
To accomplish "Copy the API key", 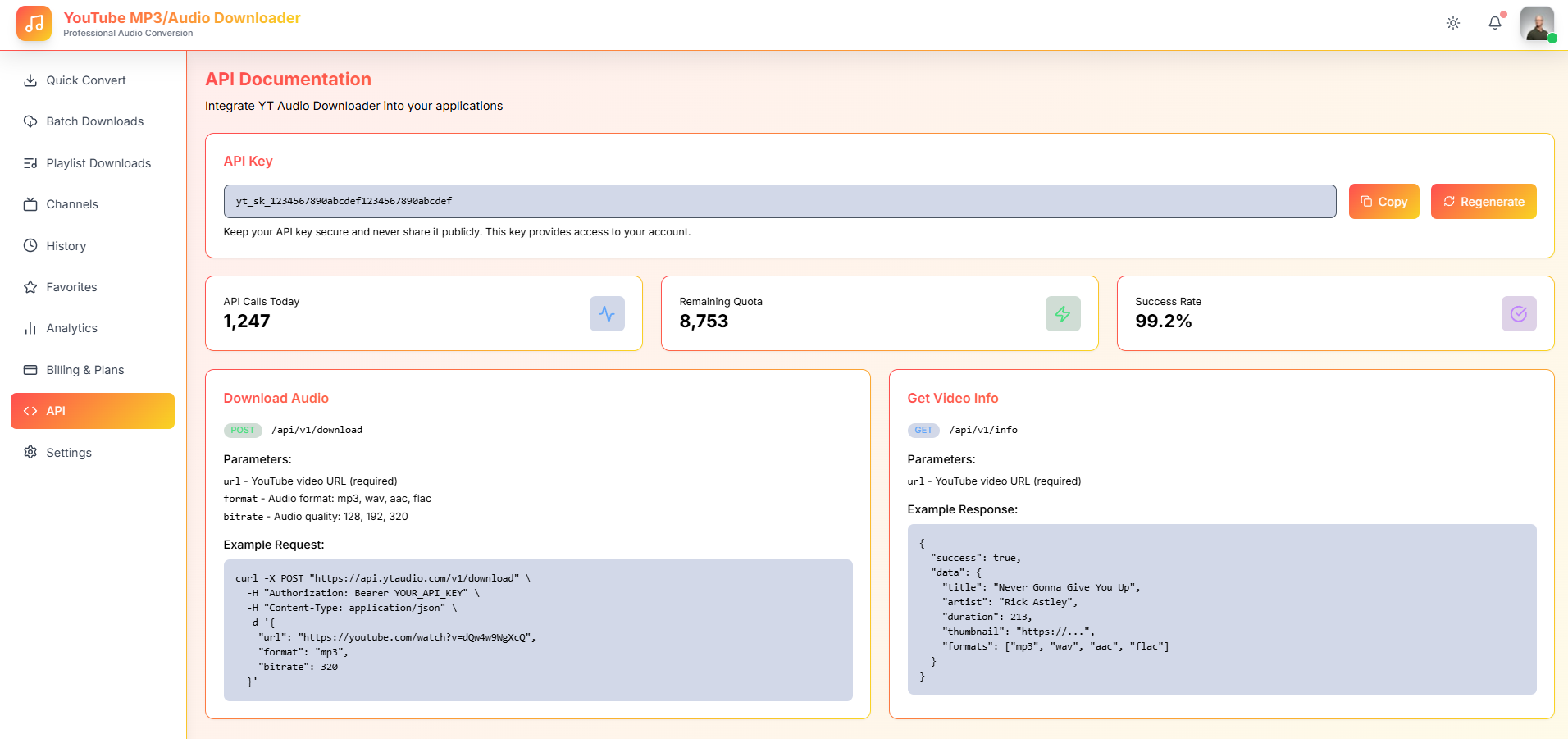I will click(1383, 202).
